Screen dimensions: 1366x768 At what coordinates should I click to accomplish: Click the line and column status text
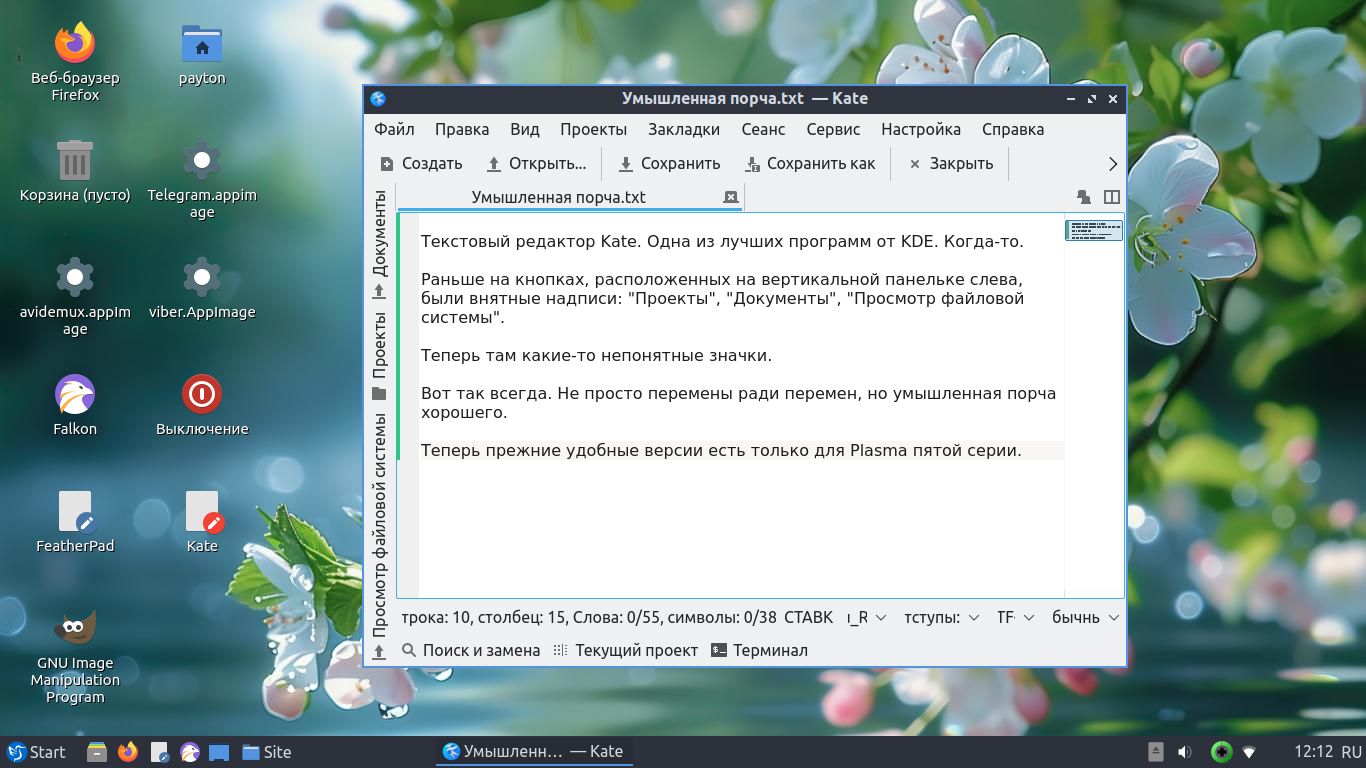588,618
